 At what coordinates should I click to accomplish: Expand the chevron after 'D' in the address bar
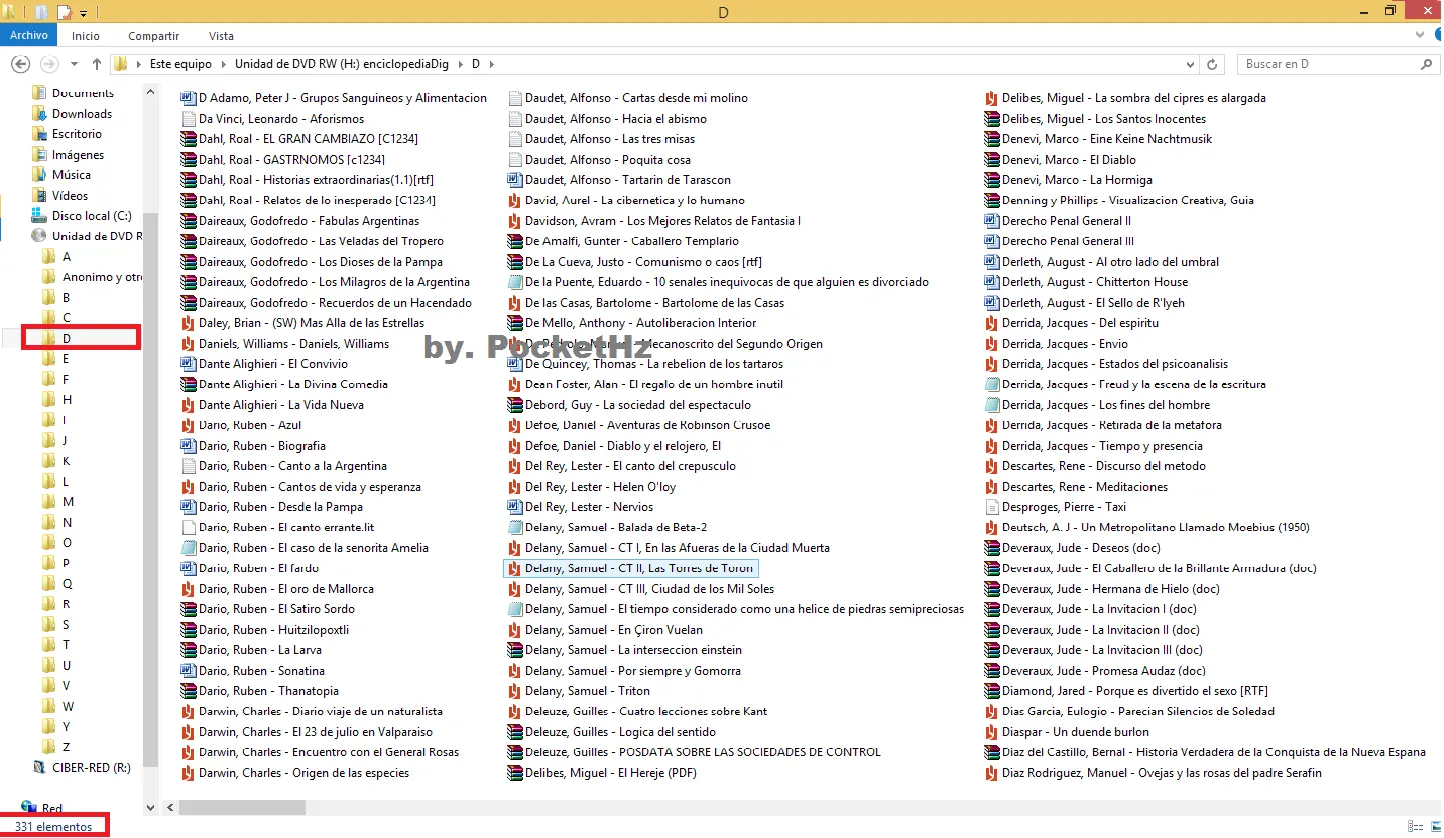[x=491, y=64]
